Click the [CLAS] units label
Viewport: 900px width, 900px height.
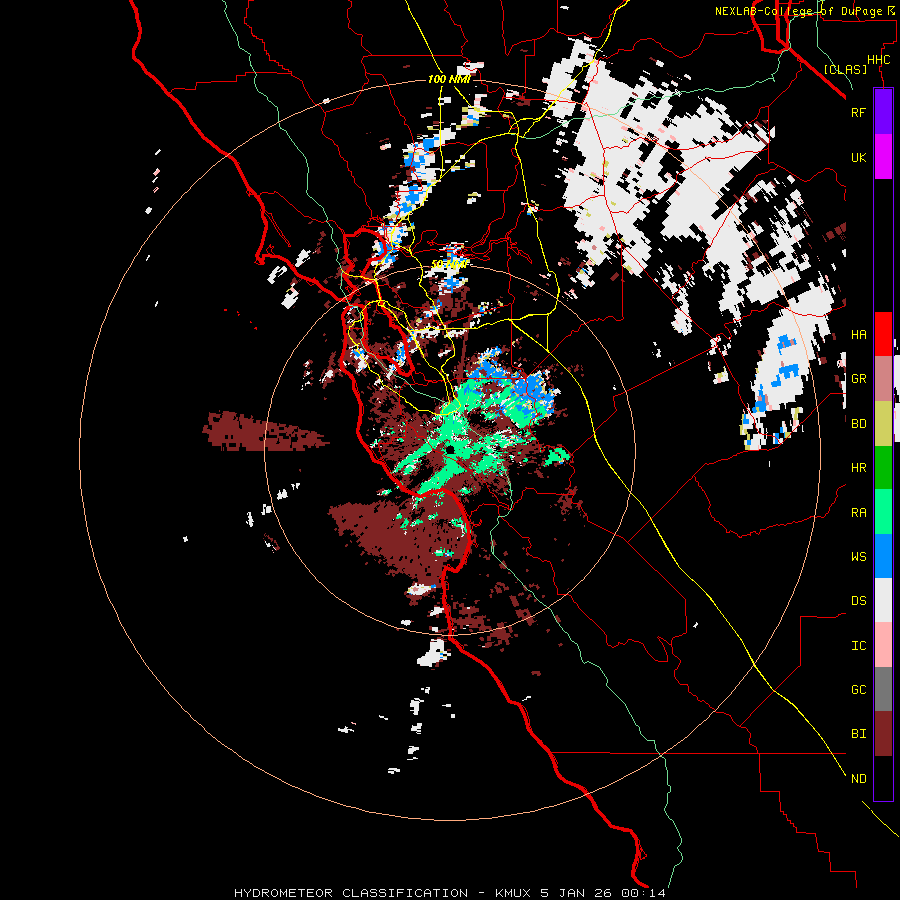(845, 69)
